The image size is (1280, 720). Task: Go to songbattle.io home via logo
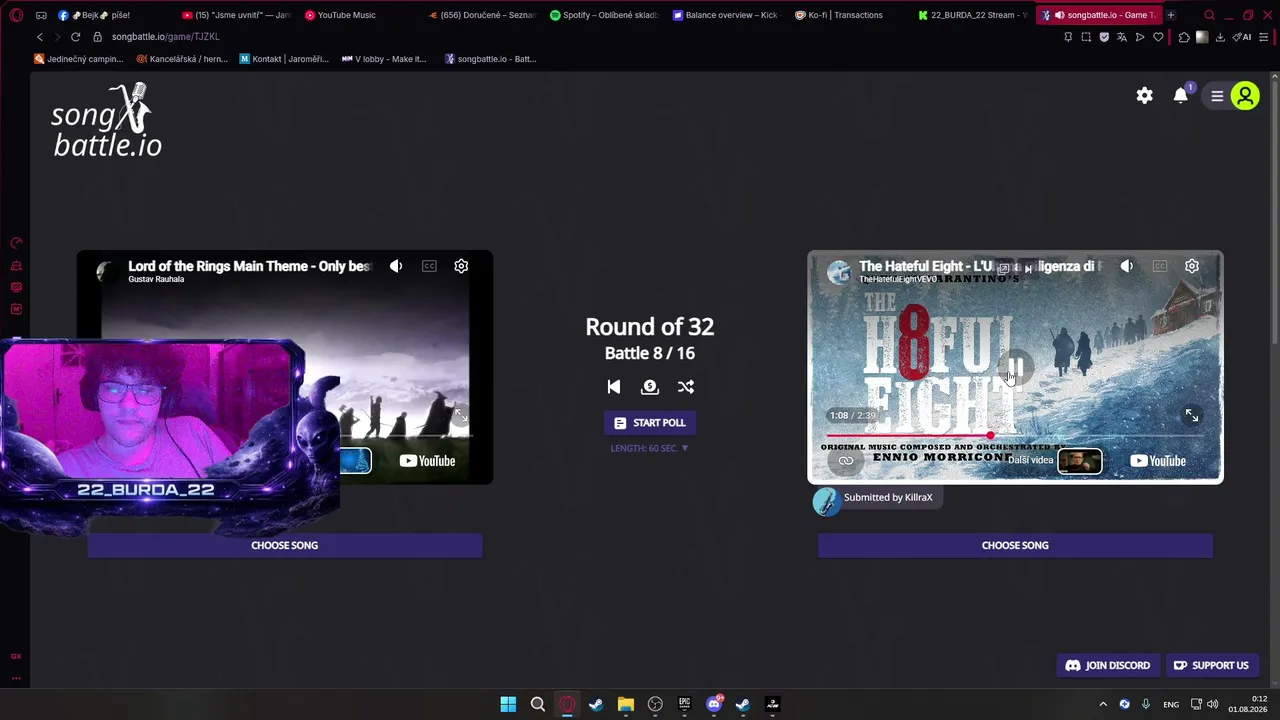(107, 121)
